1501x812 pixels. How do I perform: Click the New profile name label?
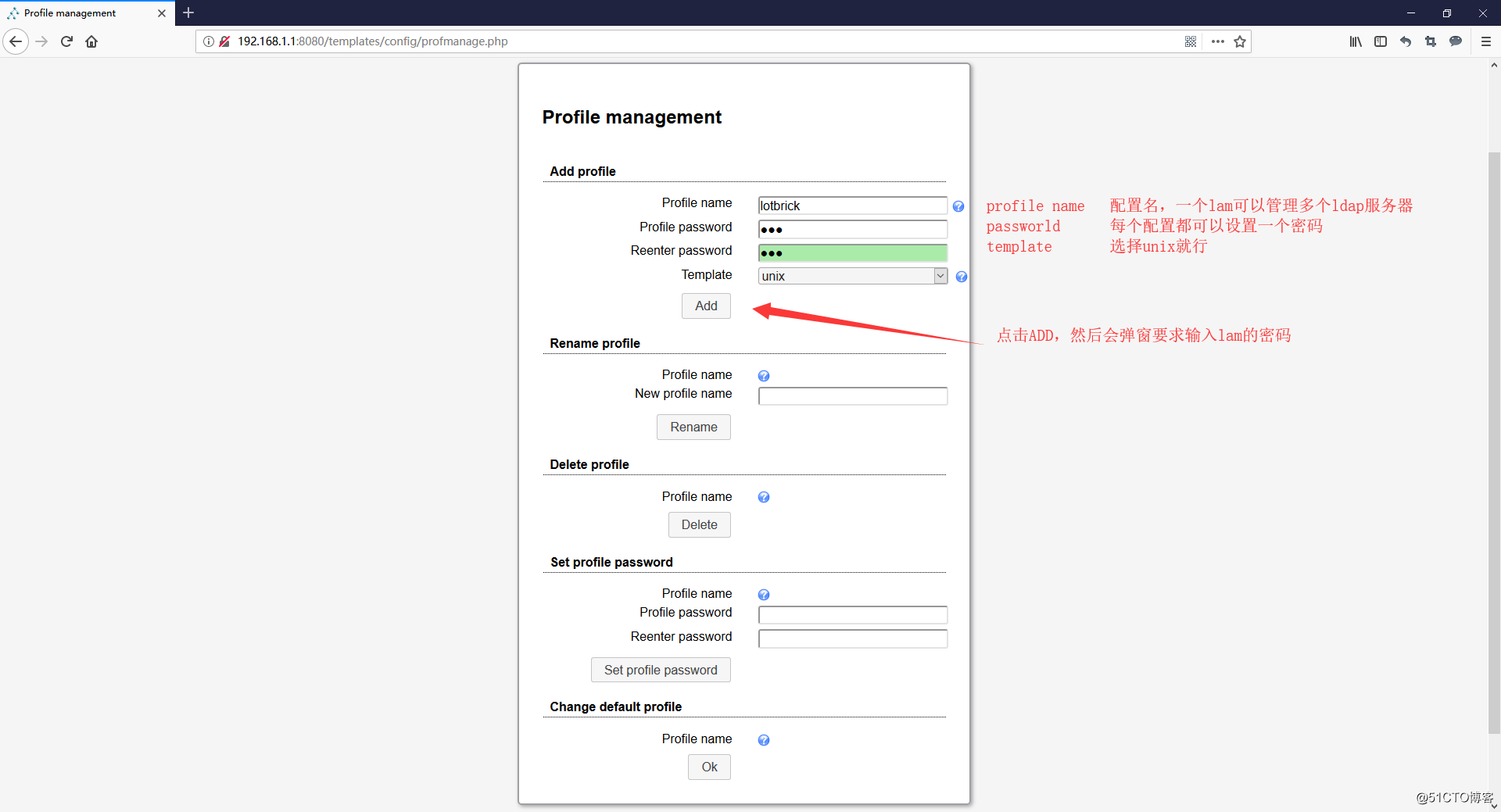point(683,394)
